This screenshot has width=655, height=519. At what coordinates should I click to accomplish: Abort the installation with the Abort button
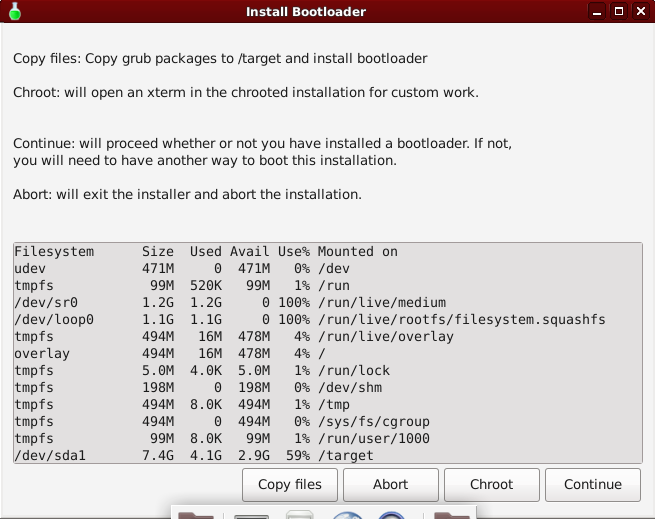(391, 484)
